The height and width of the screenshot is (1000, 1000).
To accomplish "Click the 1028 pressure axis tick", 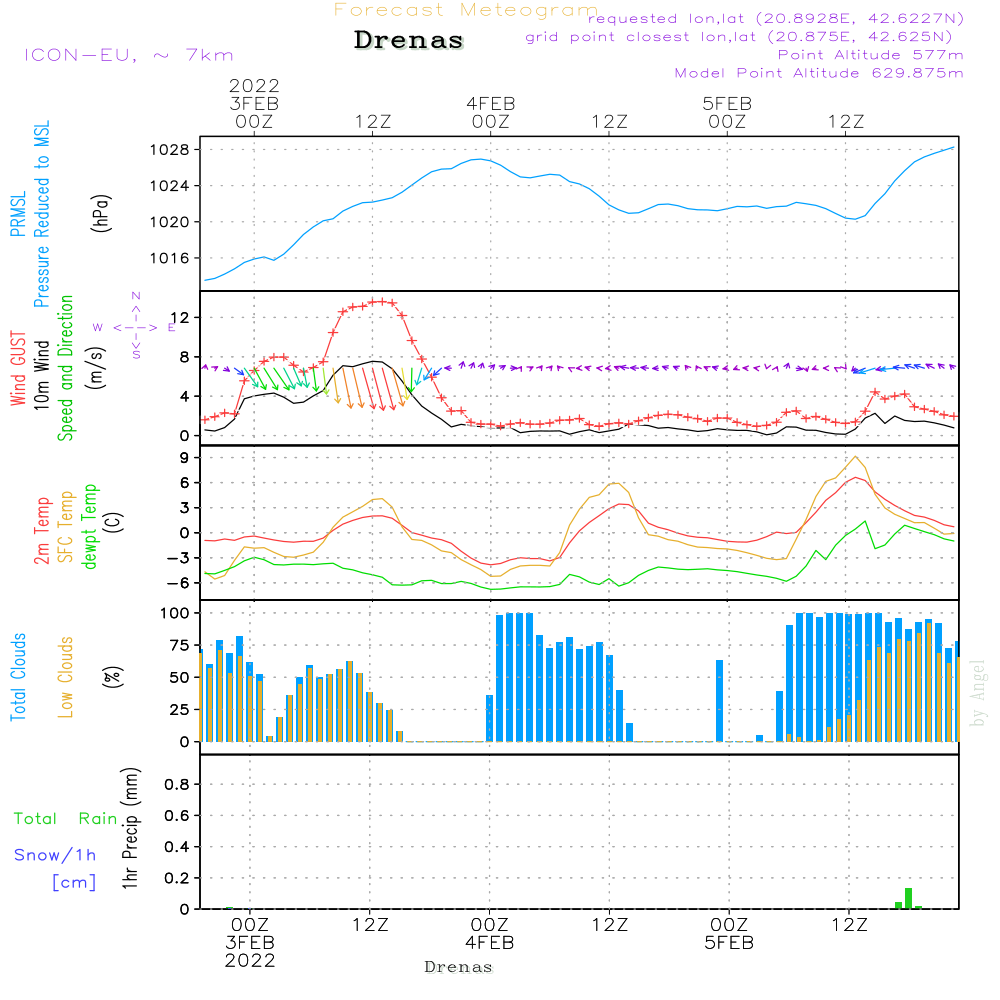I will tap(169, 150).
